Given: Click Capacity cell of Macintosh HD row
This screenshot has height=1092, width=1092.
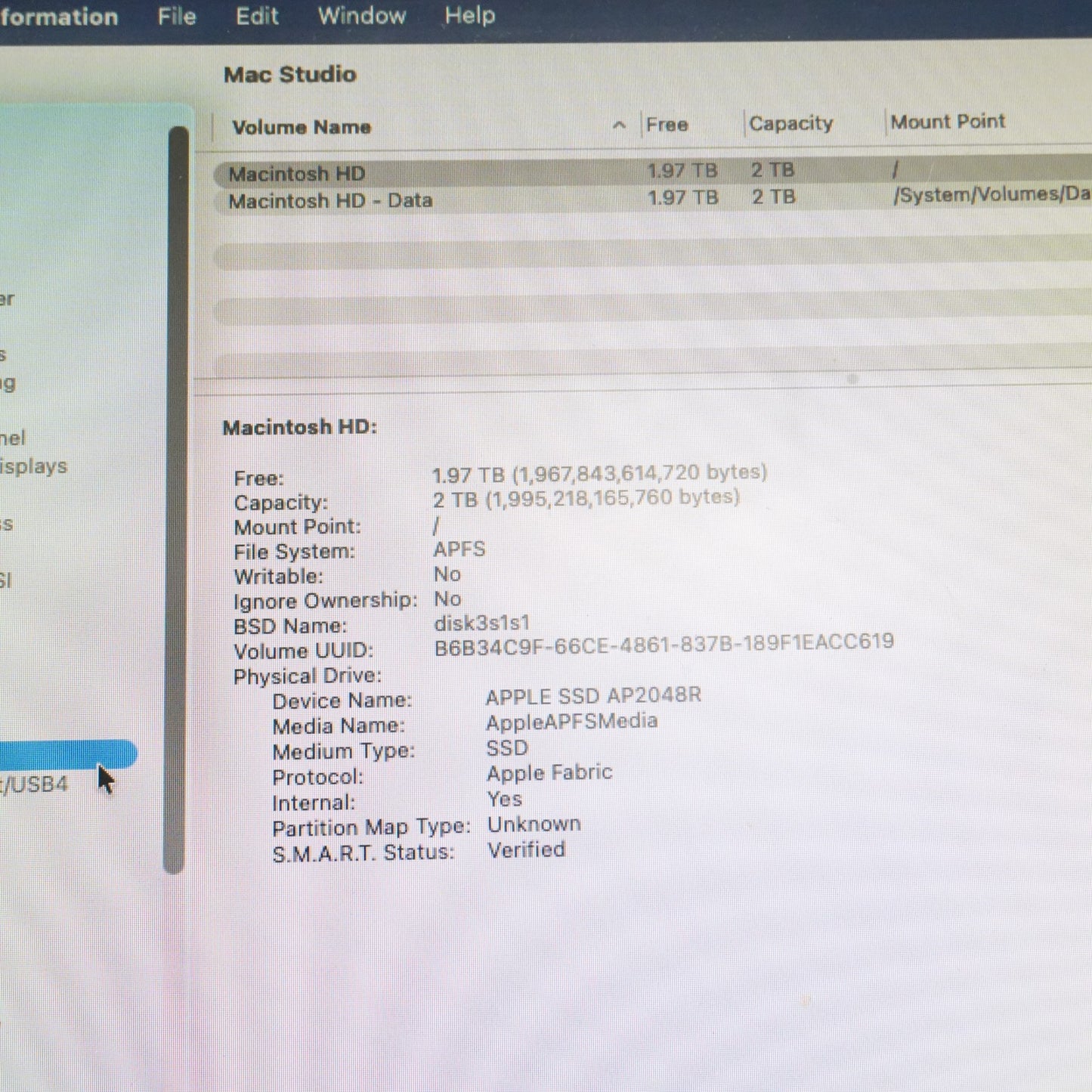Looking at the screenshot, I should 772,170.
